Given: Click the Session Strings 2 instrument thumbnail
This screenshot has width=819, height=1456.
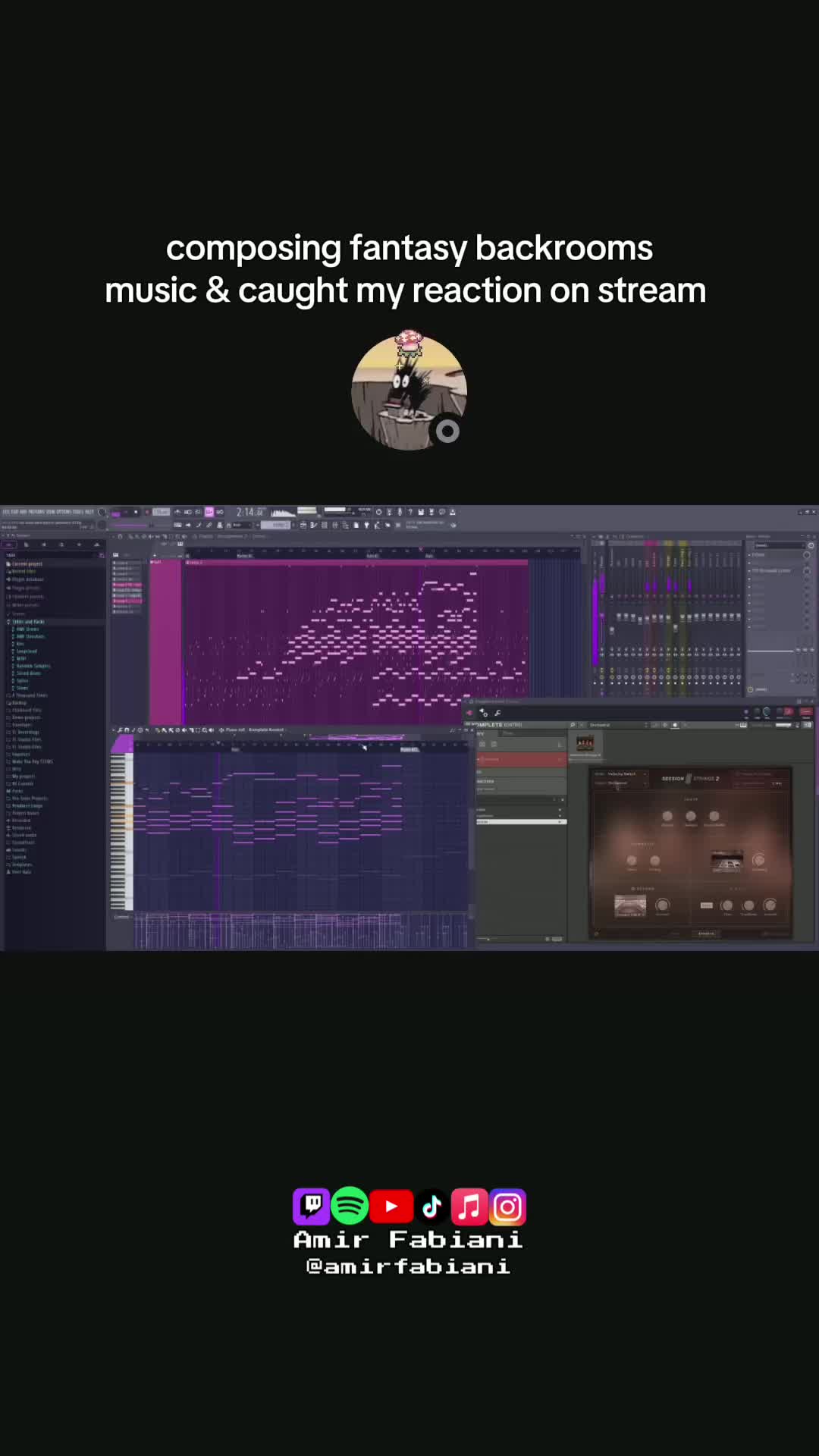Looking at the screenshot, I should (x=585, y=743).
